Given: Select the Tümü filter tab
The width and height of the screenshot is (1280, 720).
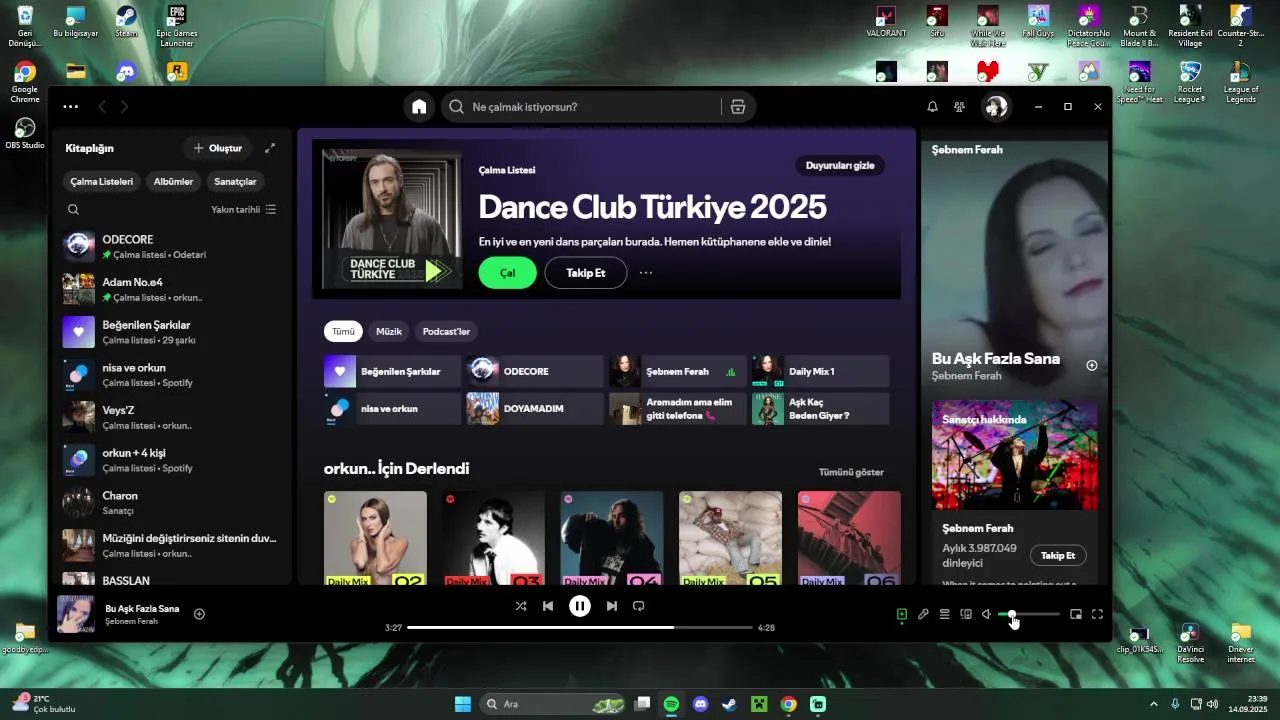Looking at the screenshot, I should [x=343, y=331].
